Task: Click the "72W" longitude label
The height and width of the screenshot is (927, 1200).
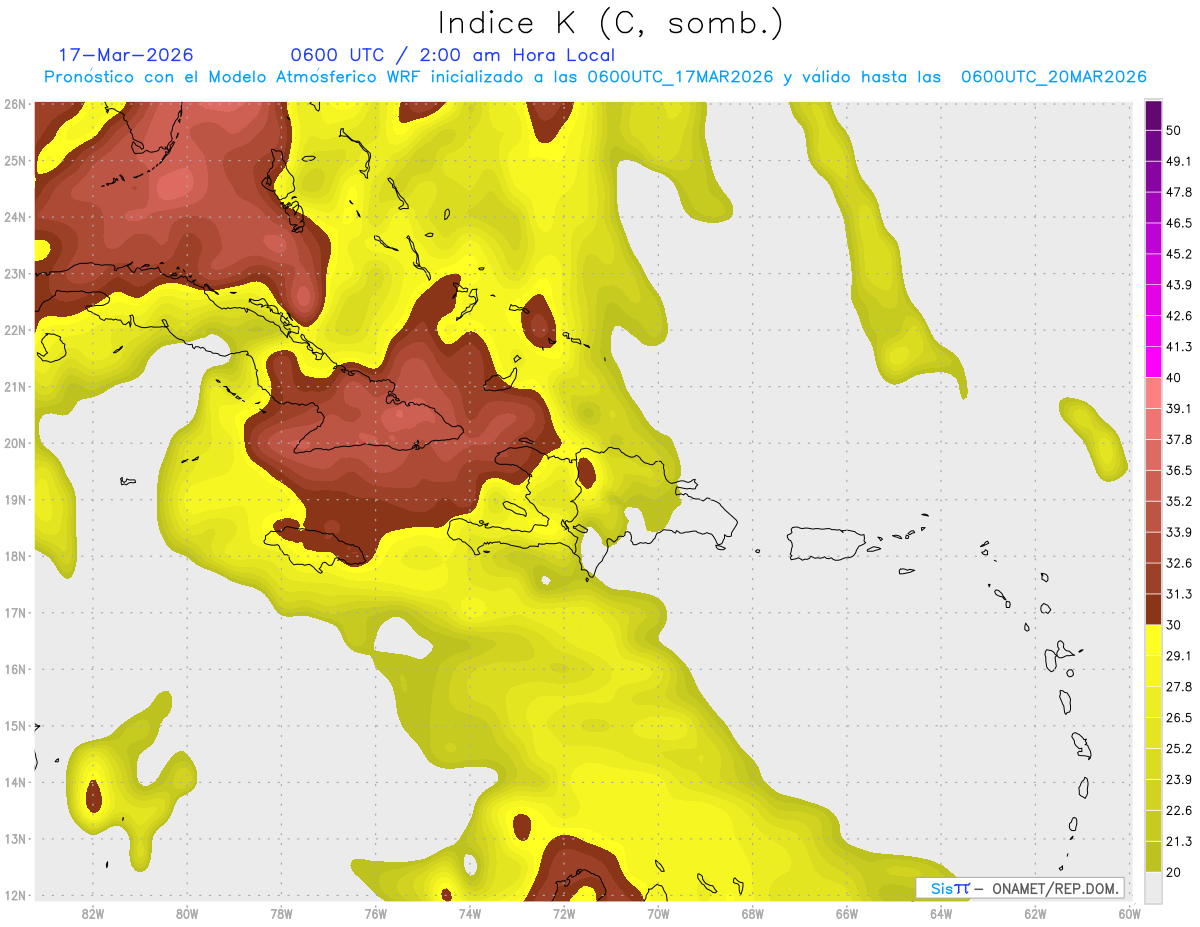Action: click(564, 913)
